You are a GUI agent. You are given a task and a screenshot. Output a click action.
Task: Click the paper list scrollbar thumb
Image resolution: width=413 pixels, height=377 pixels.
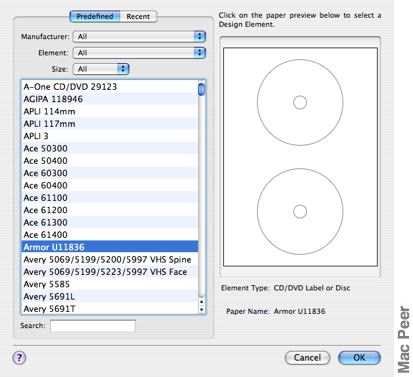click(201, 89)
